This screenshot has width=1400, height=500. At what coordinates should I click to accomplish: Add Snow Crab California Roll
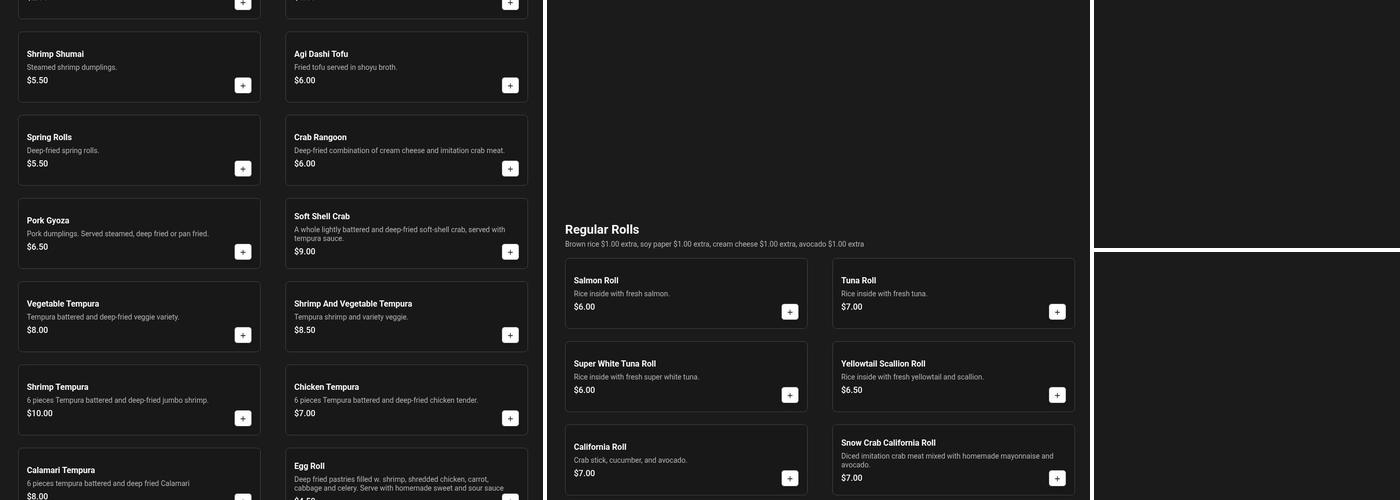tap(1057, 478)
